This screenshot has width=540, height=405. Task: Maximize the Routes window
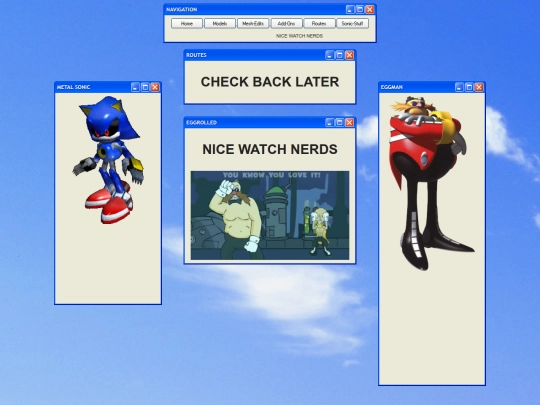click(340, 55)
